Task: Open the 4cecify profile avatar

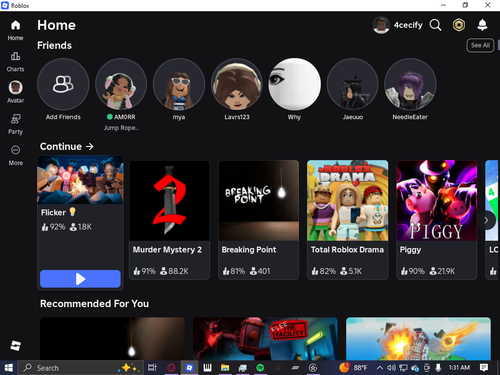Action: 381,25
